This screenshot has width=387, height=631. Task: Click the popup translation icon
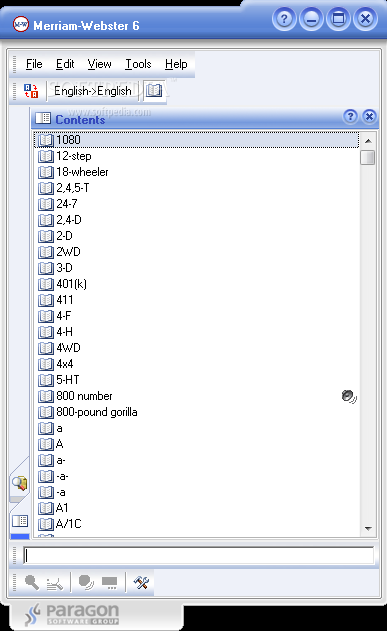pyautogui.click(x=109, y=582)
